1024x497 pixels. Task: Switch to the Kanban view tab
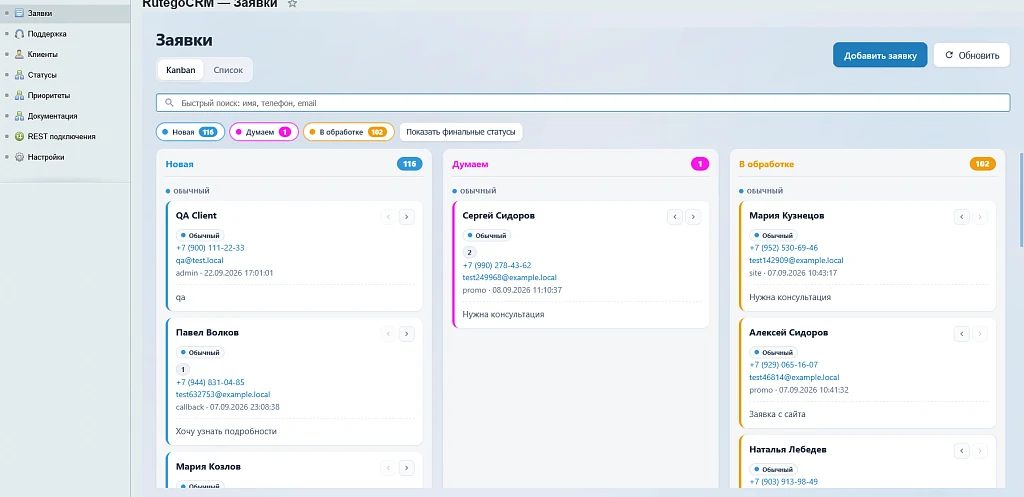(181, 70)
